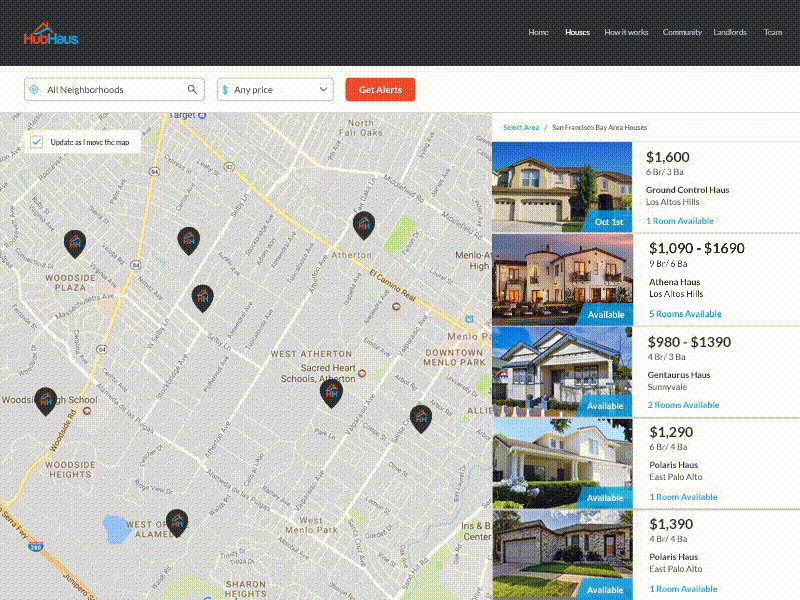Click the Caltrain station icon near Menlo Park
Viewport: 800px width, 600px height.
pyautogui.click(x=469, y=319)
